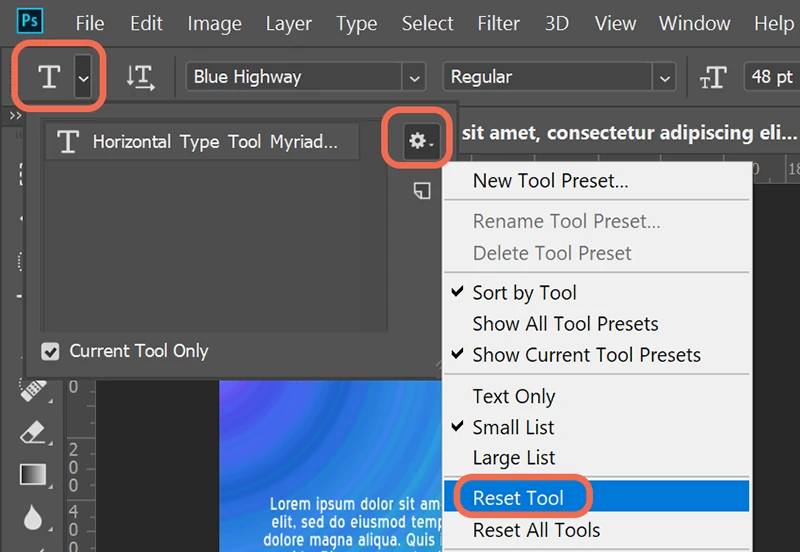Click the font size icon
Image resolution: width=800 pixels, height=552 pixels.
point(713,78)
